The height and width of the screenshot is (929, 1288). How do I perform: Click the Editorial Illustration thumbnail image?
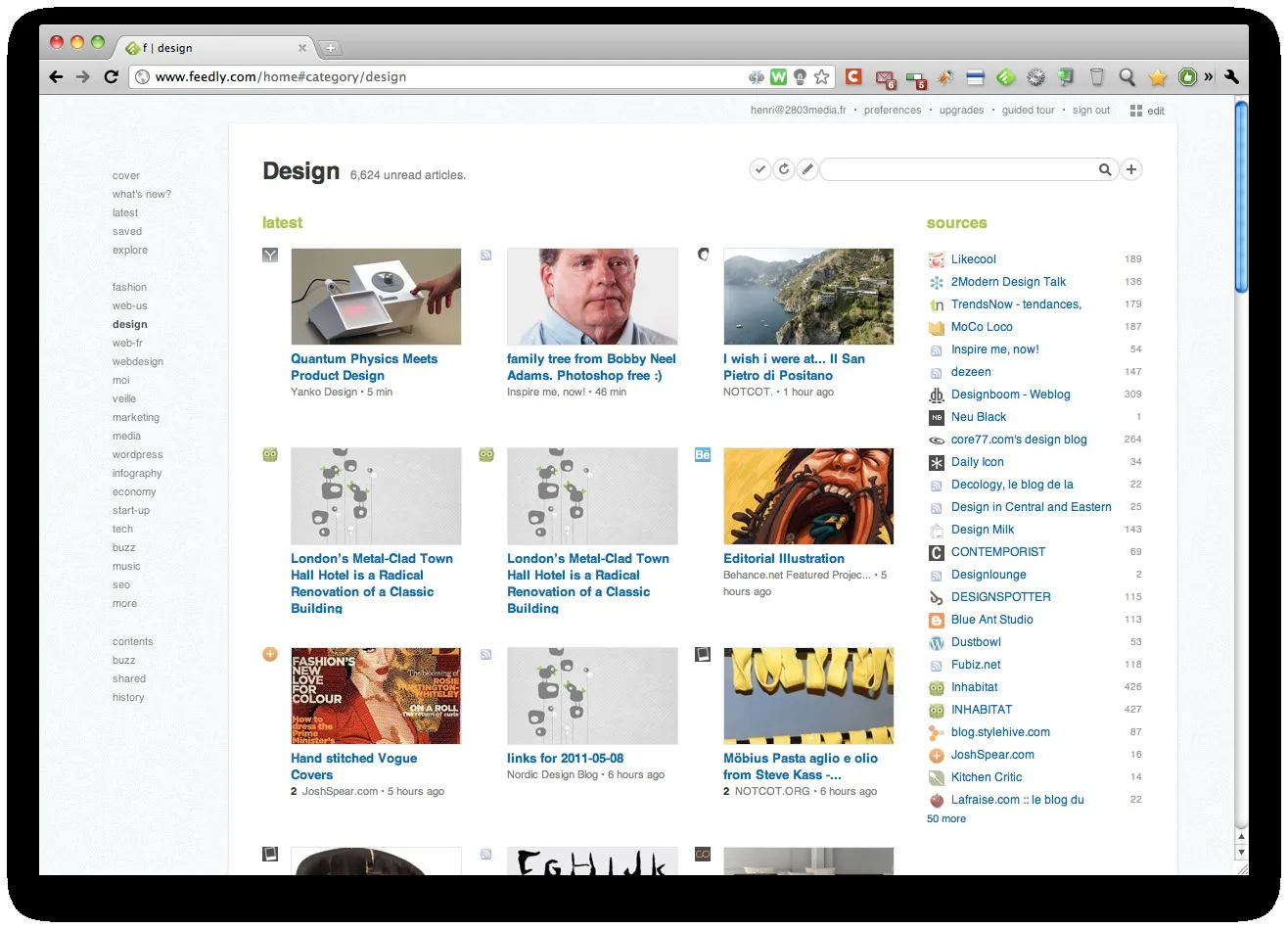[808, 496]
